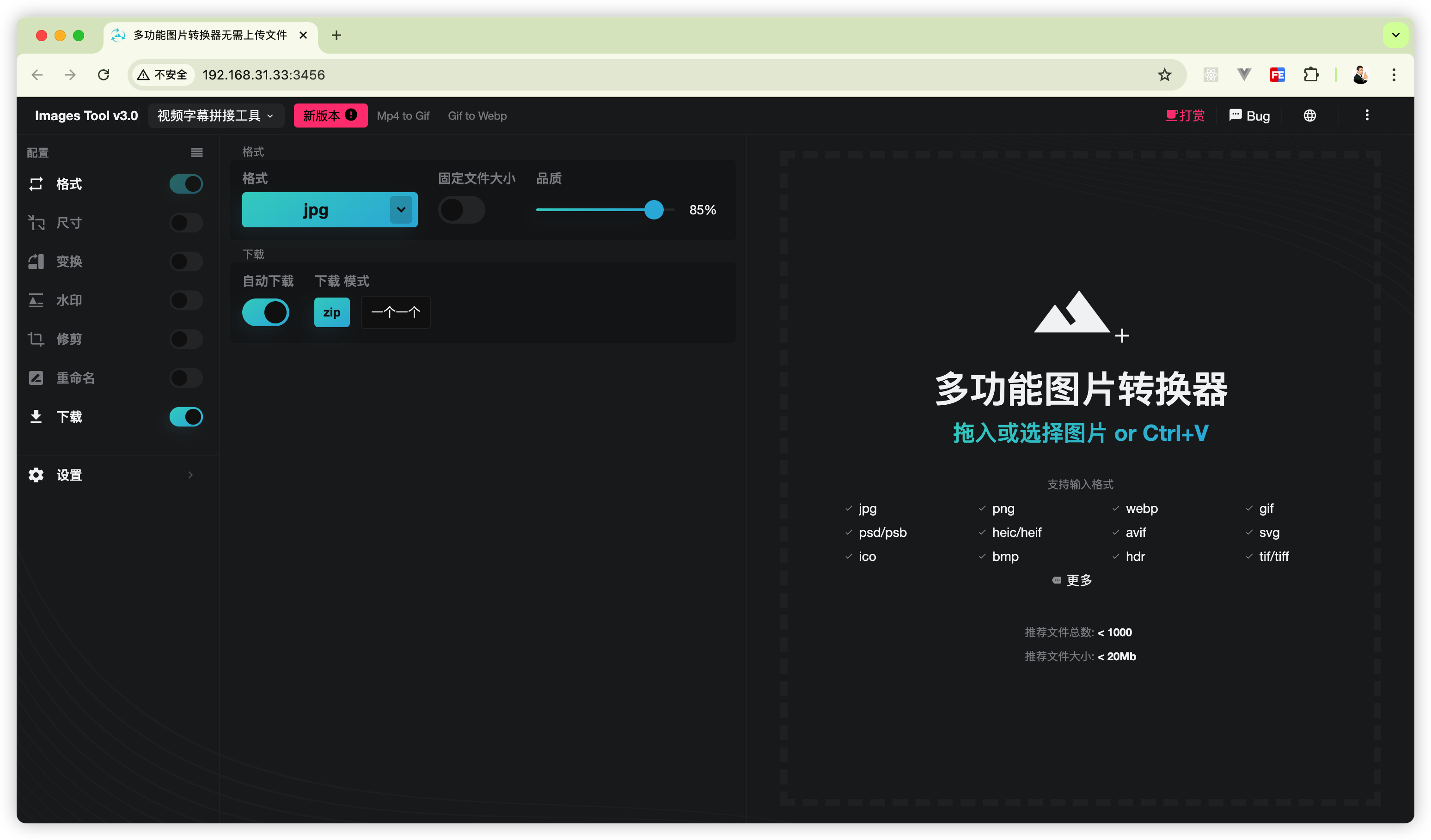This screenshot has width=1431, height=840.
Task: Toggle the 固定文件大小 switch
Action: 461,210
